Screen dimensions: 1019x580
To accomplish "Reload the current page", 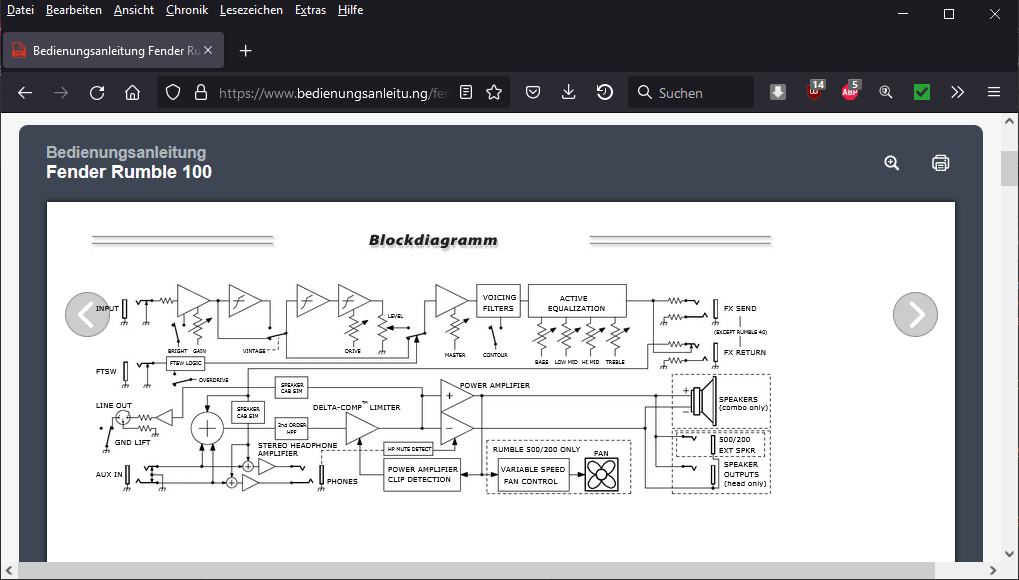I will [x=97, y=93].
